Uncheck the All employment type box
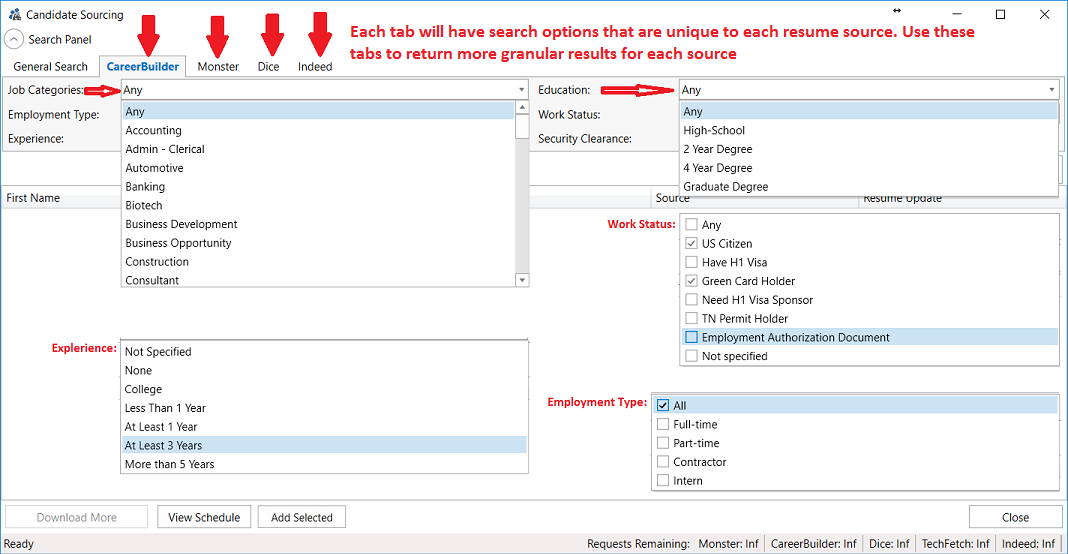The image size is (1068, 554). [x=663, y=405]
